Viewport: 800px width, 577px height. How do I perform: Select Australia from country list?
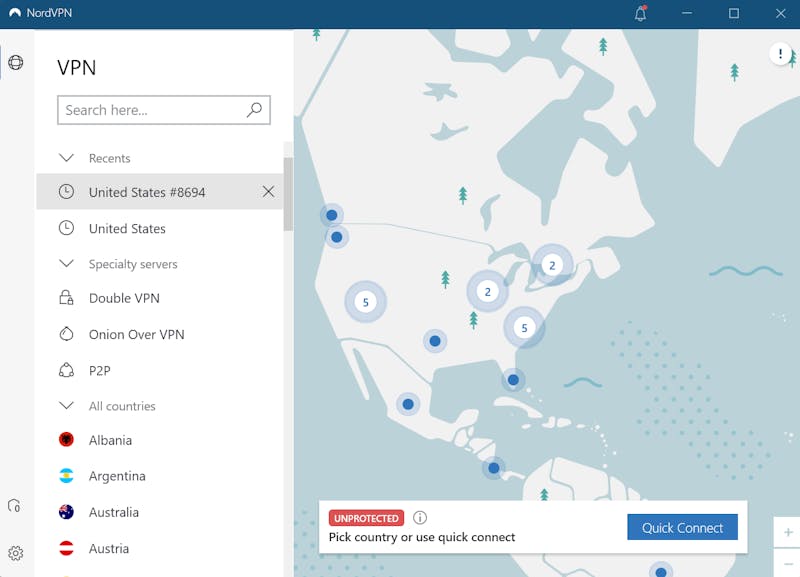160,512
